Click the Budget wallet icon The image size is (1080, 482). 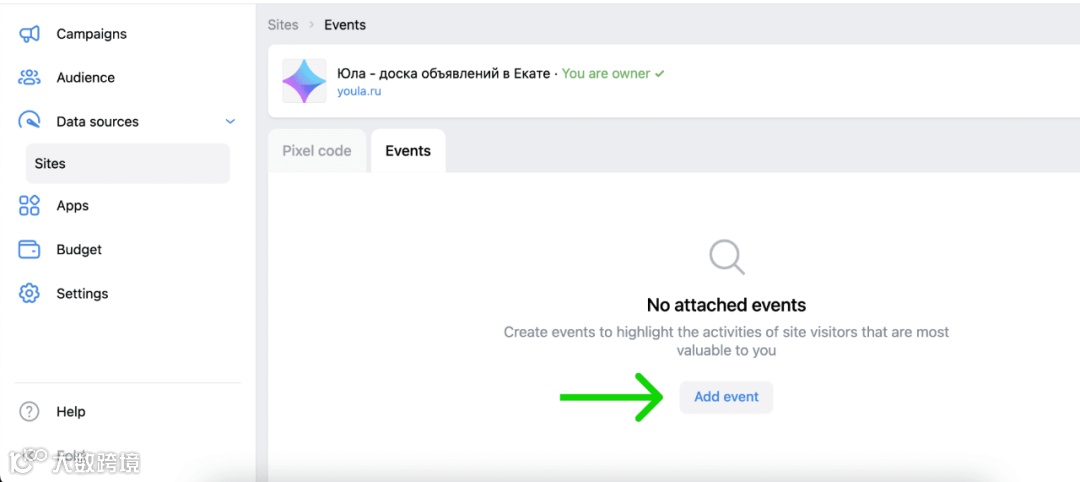click(x=29, y=250)
